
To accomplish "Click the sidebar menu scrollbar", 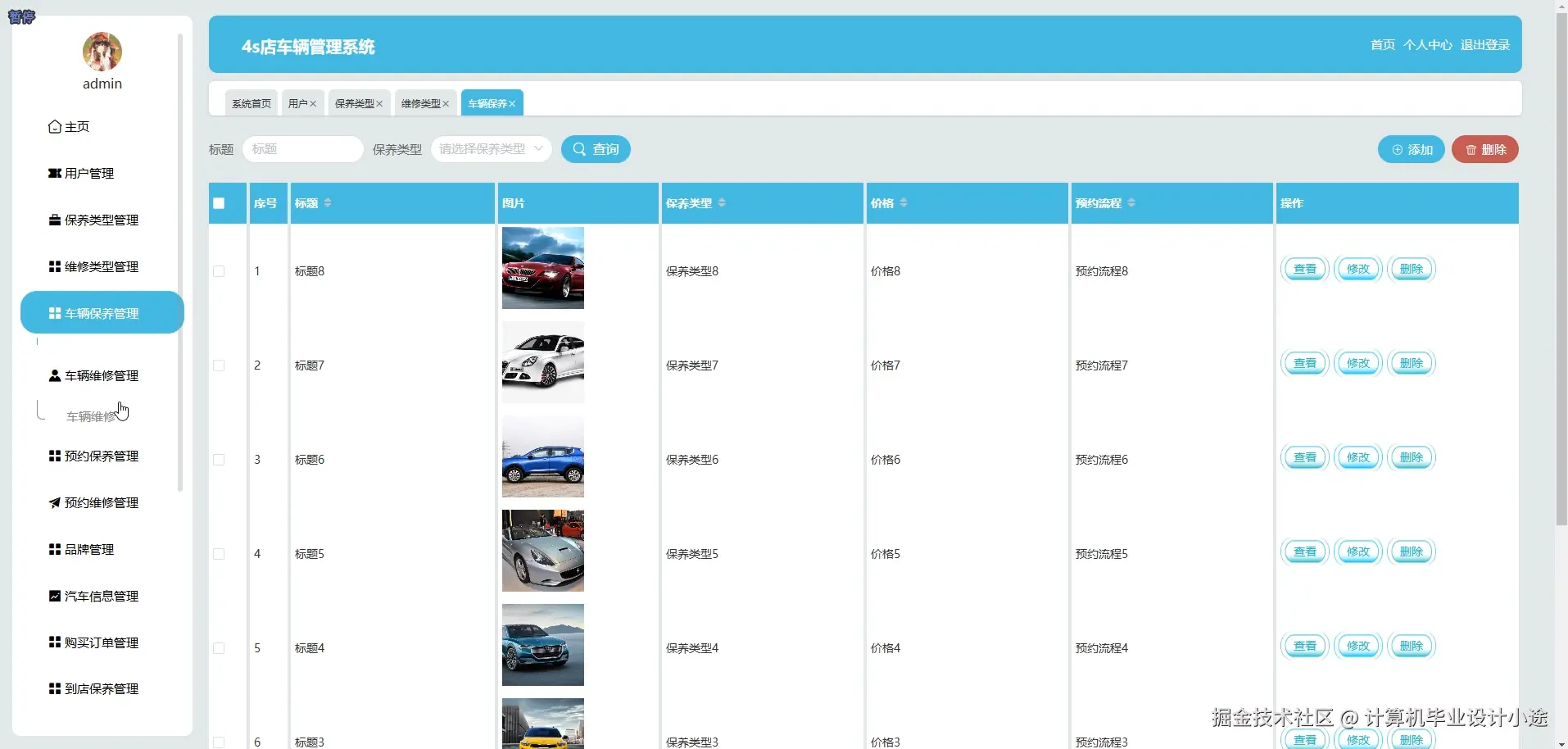I will (180, 262).
